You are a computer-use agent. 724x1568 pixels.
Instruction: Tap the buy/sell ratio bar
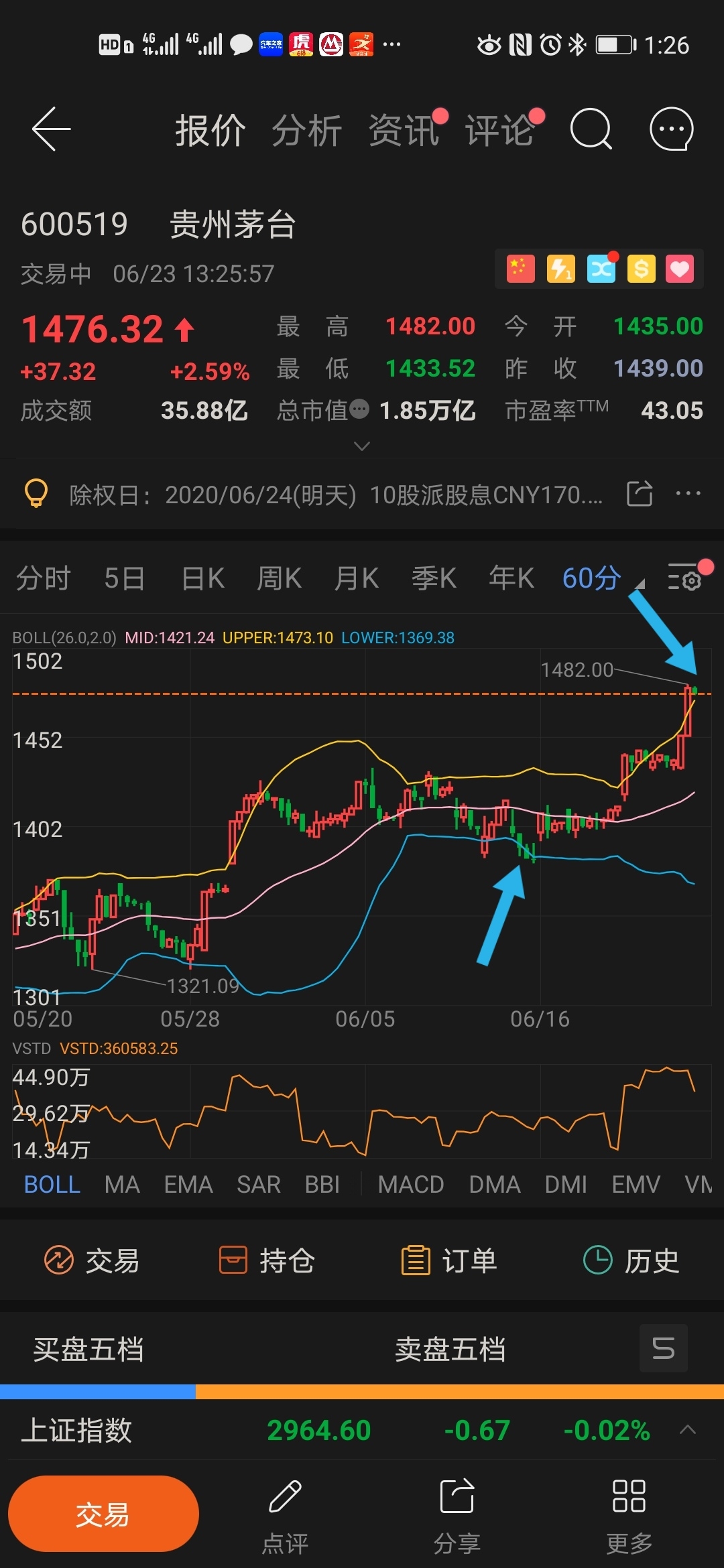362,1391
